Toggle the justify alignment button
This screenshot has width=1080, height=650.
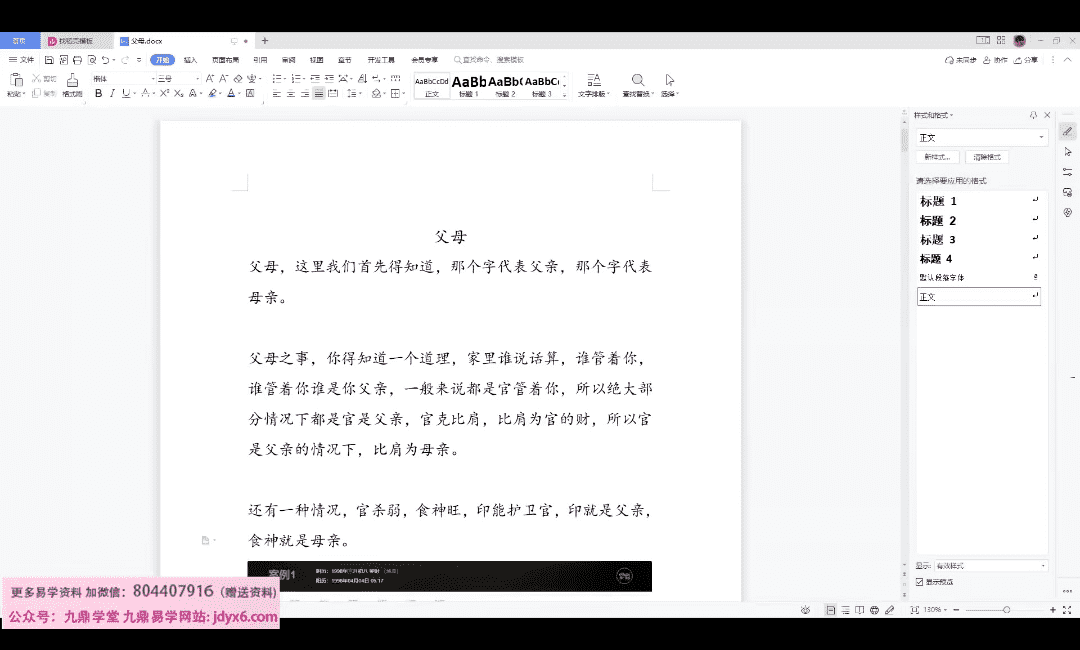tap(319, 94)
